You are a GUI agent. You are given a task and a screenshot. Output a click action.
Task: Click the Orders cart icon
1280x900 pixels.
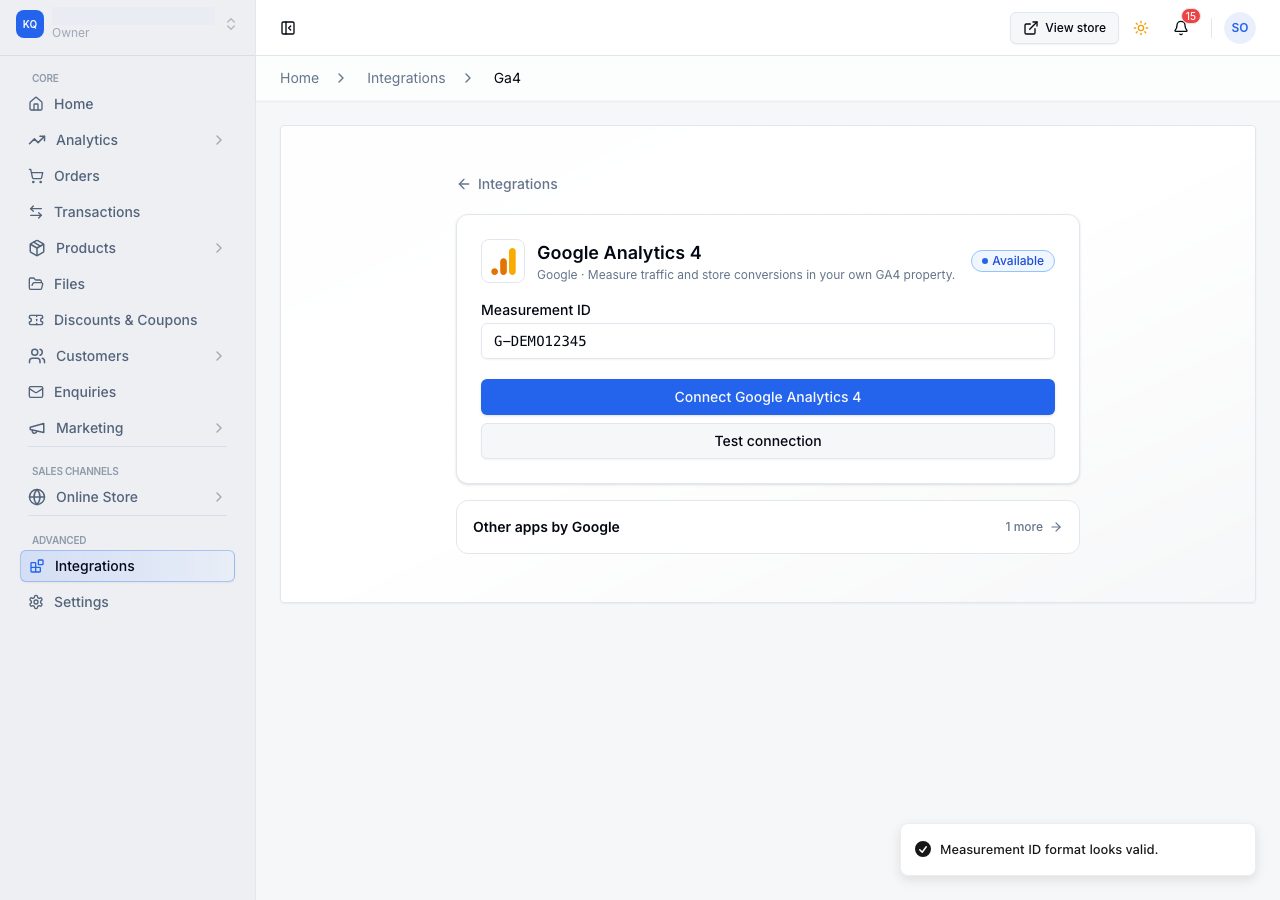click(36, 176)
